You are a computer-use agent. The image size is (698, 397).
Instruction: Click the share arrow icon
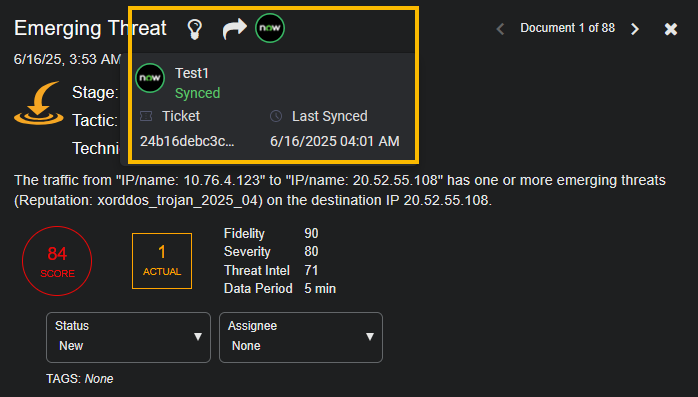click(x=234, y=29)
